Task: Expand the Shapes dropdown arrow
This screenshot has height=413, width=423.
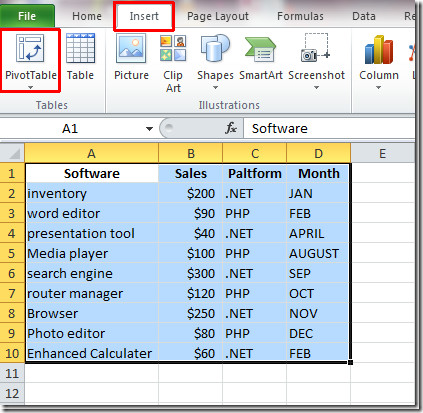Action: (x=215, y=87)
